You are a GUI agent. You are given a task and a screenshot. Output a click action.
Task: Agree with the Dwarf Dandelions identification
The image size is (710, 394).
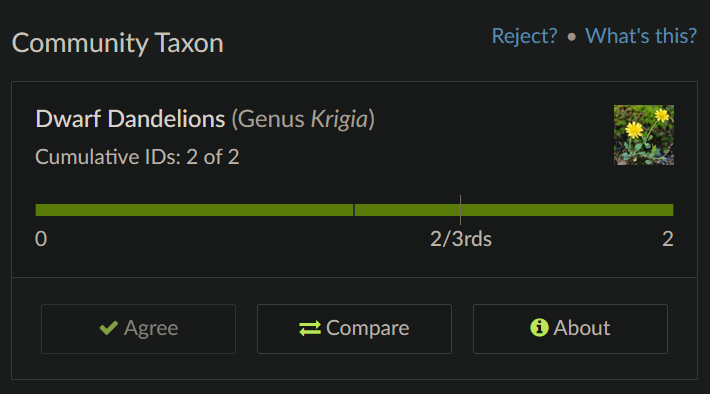pos(138,329)
